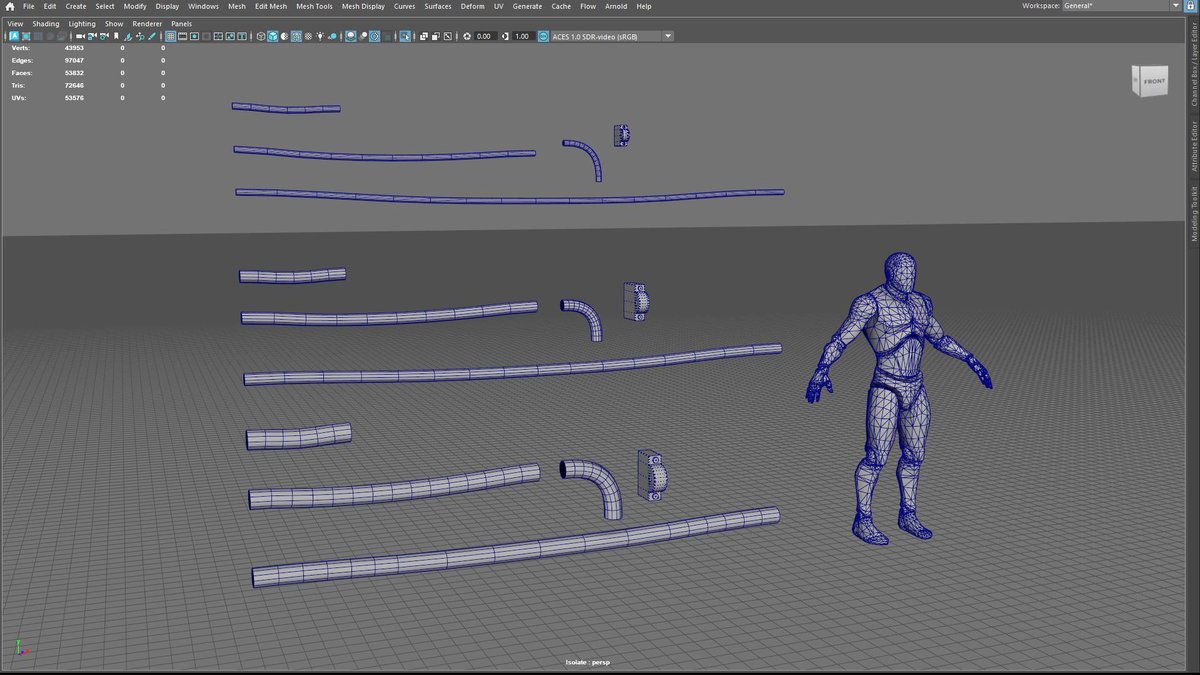Switch to Wireframe display mode

[x=262, y=36]
